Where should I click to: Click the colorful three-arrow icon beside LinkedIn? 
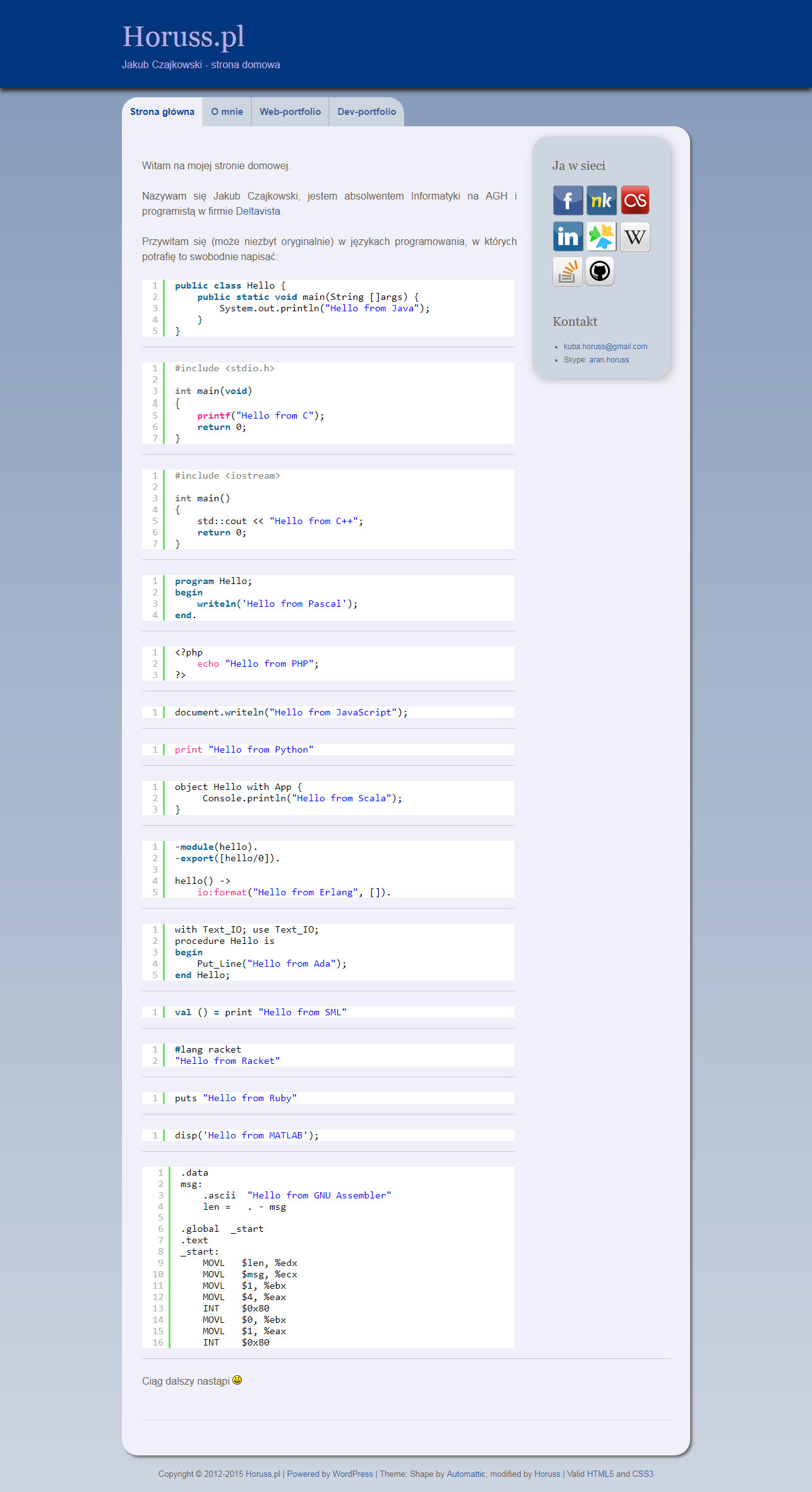[x=601, y=237]
